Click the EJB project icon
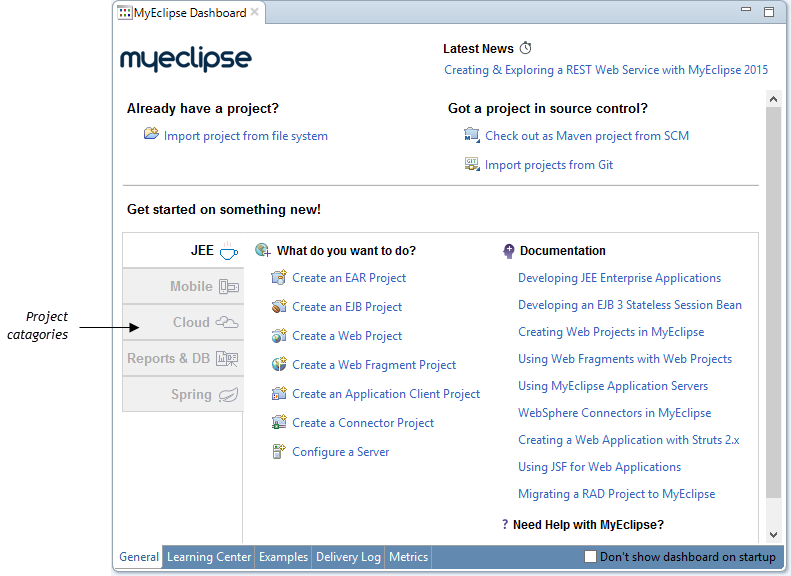 click(x=279, y=307)
